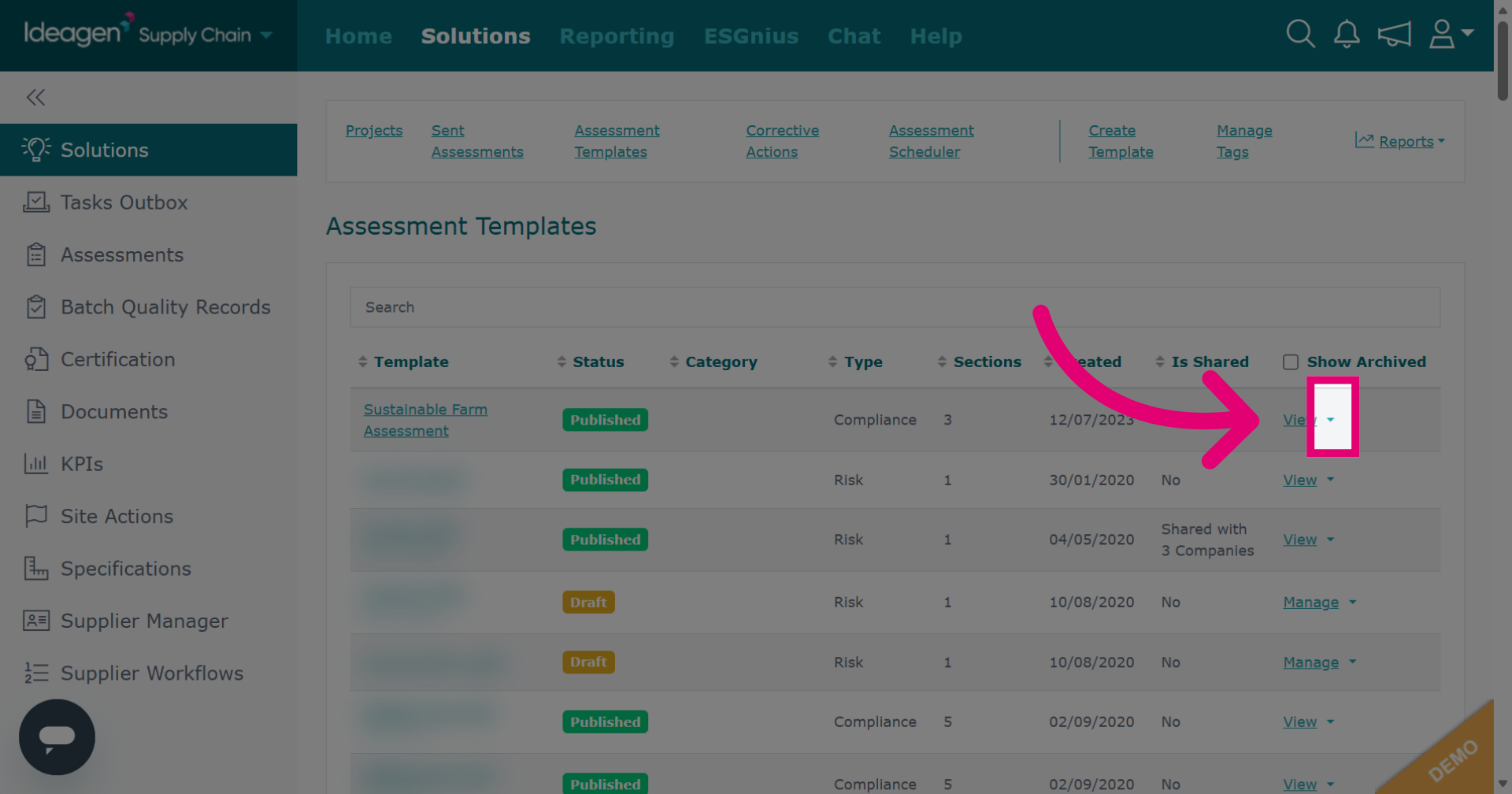1512x794 pixels.
Task: Click into the template Search field
Action: coord(895,307)
